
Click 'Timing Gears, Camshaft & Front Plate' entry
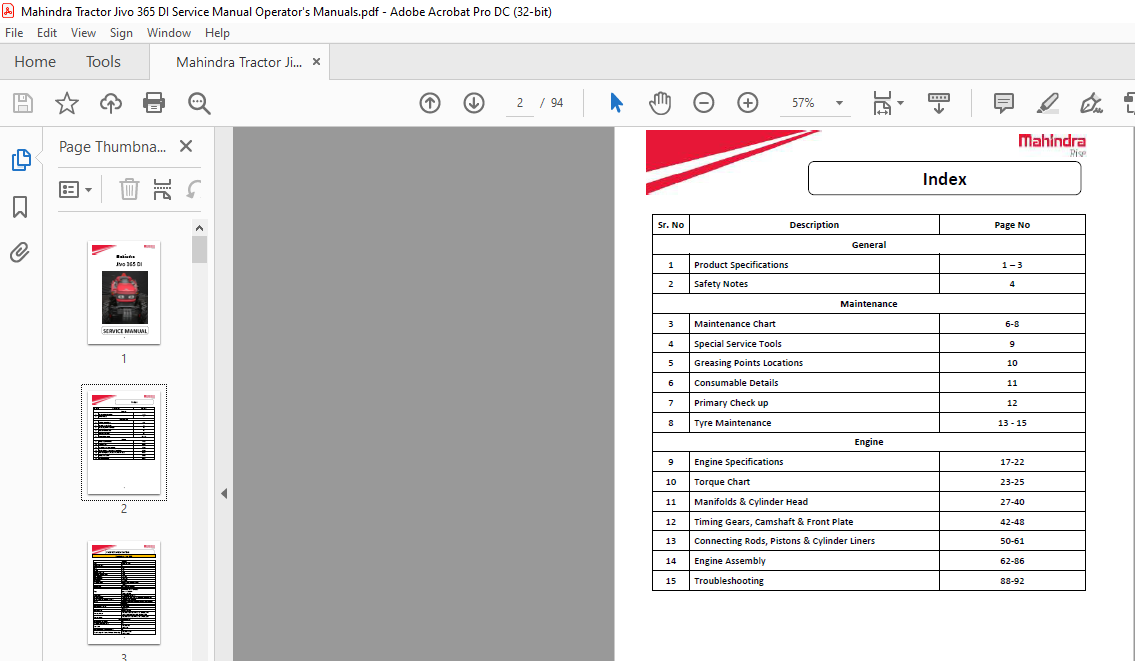(773, 521)
